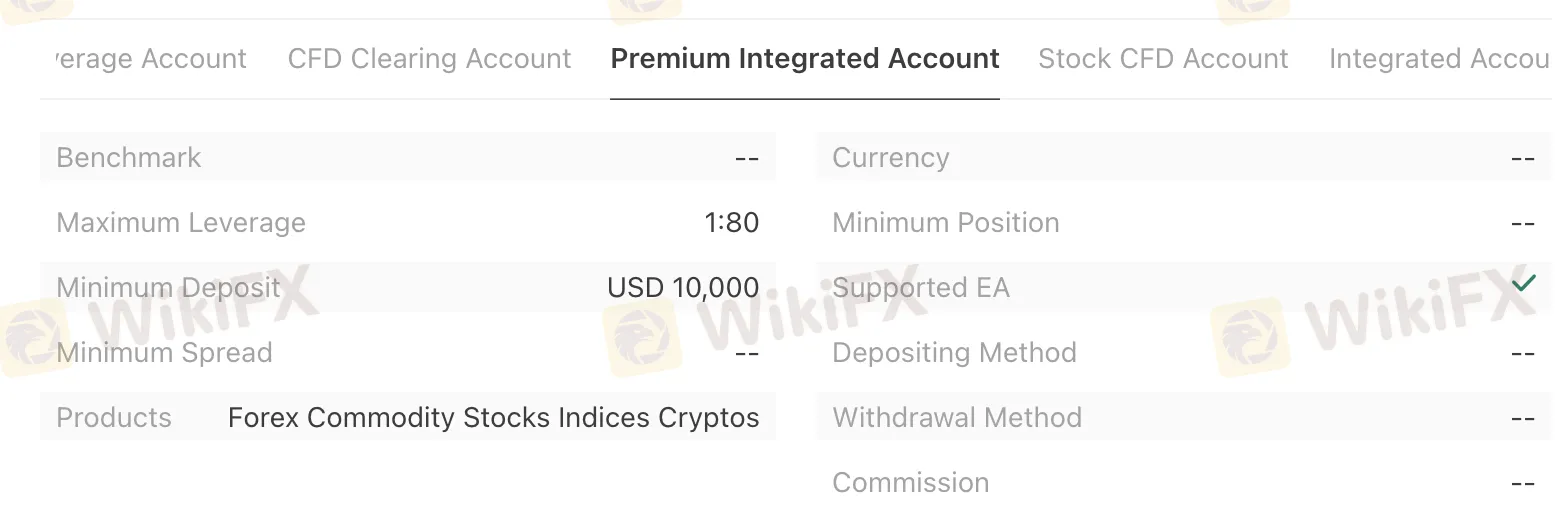Select the Premium Integrated Account tab
Image resolution: width=1566 pixels, height=532 pixels.
click(x=805, y=59)
